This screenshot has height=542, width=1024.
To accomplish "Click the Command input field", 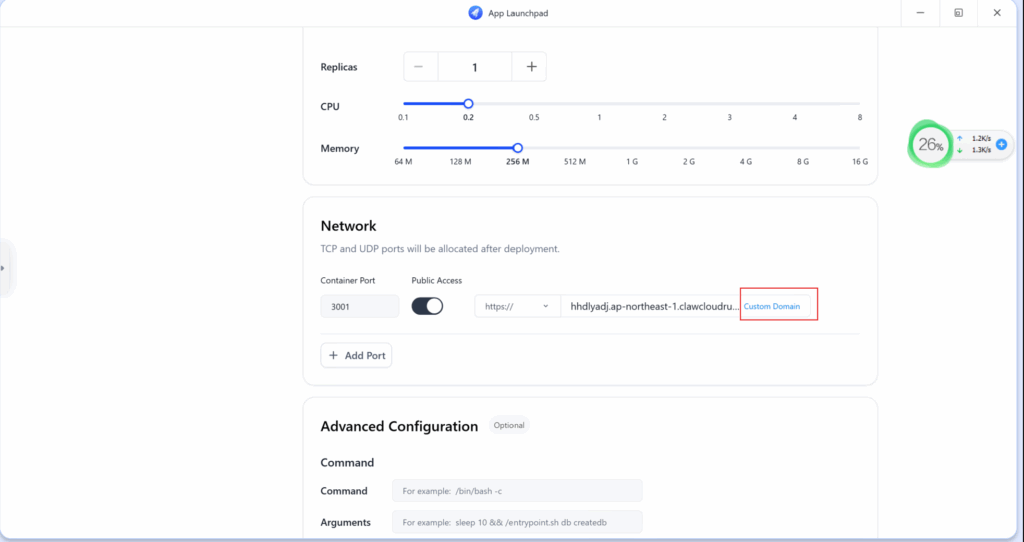I will coord(517,491).
